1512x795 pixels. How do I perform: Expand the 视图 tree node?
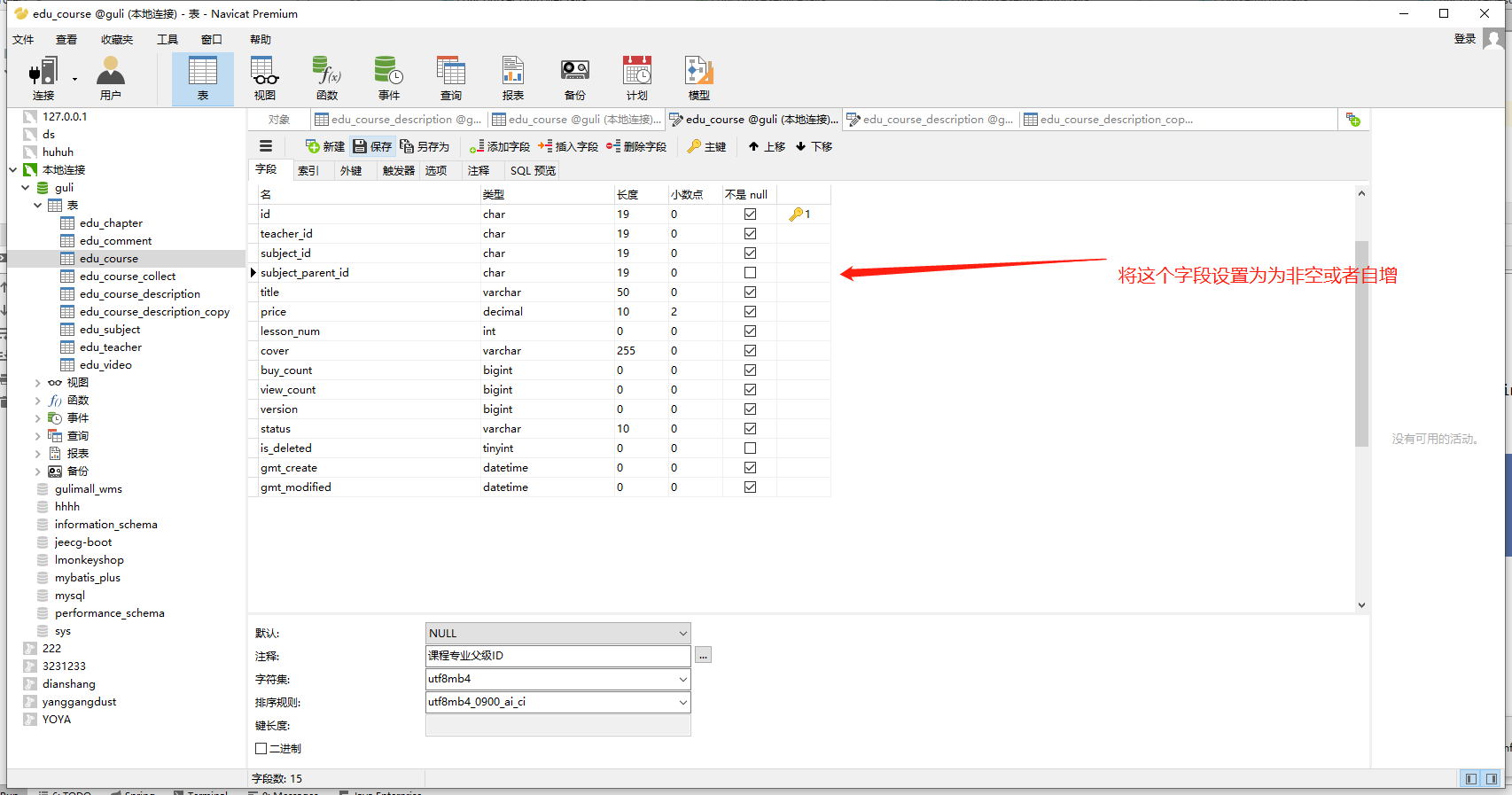[x=38, y=383]
